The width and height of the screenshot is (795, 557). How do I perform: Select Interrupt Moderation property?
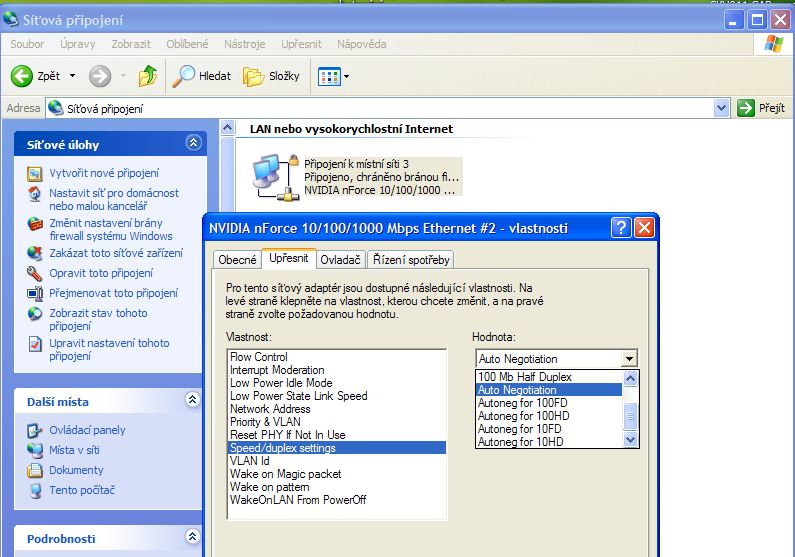pyautogui.click(x=337, y=370)
